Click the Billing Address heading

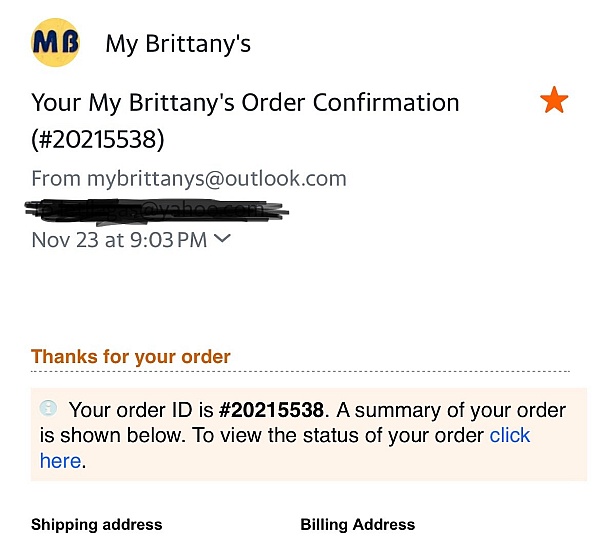click(x=358, y=525)
